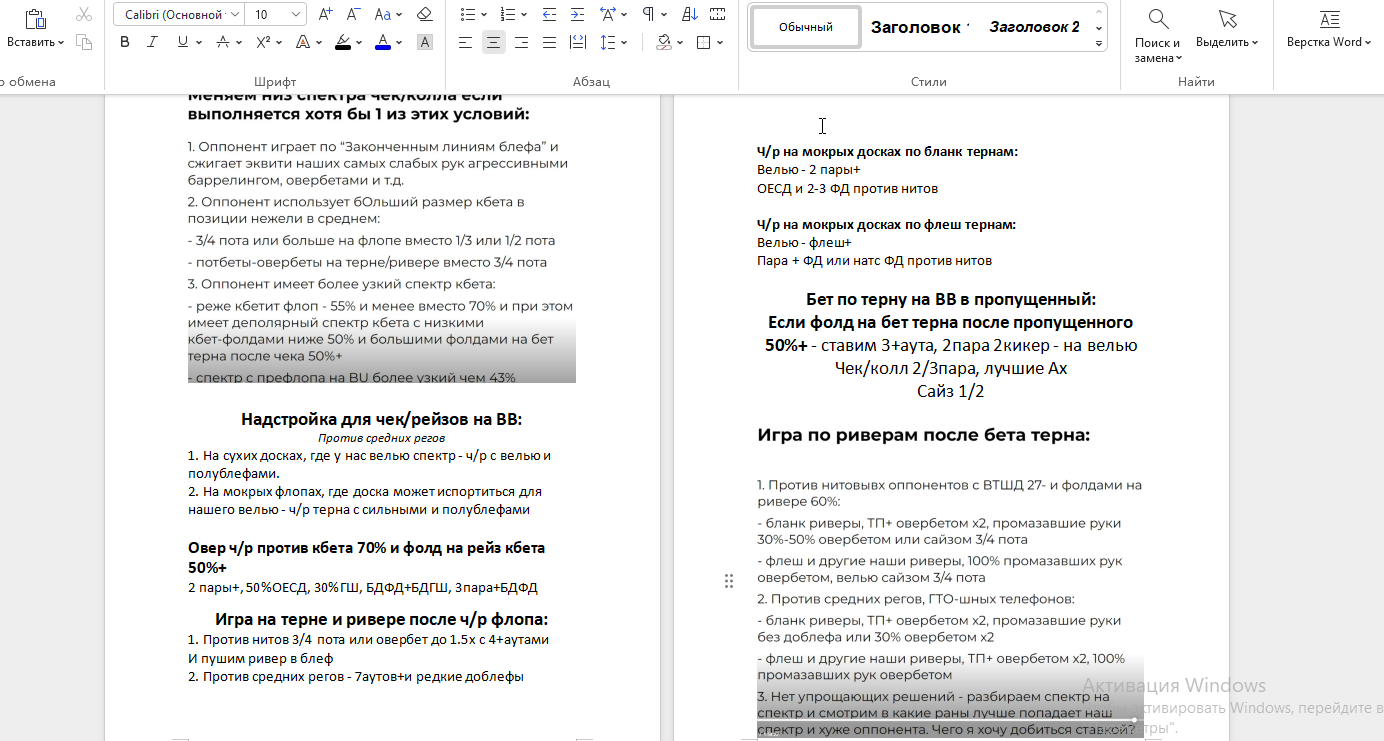1384x741 pixels.
Task: Align text to the right
Action: click(x=521, y=42)
